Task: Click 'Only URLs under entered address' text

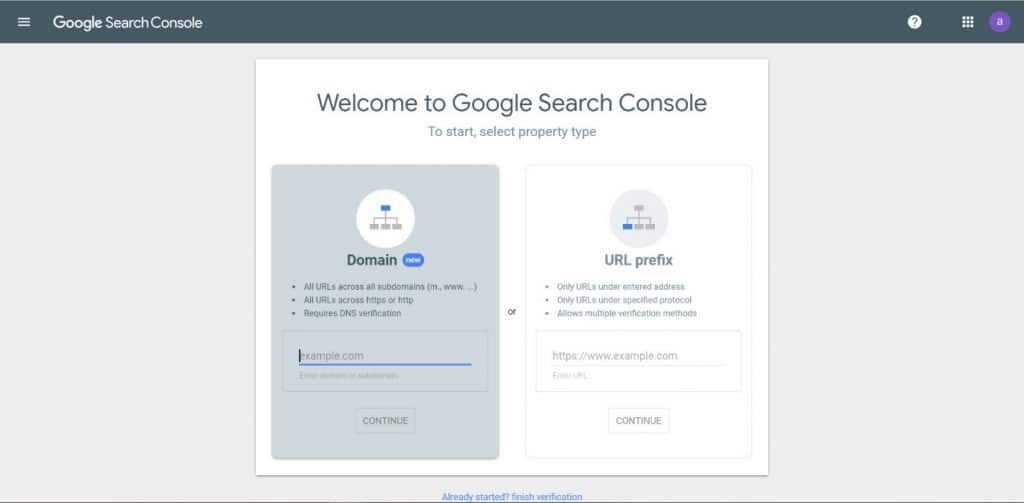Action: (x=621, y=287)
